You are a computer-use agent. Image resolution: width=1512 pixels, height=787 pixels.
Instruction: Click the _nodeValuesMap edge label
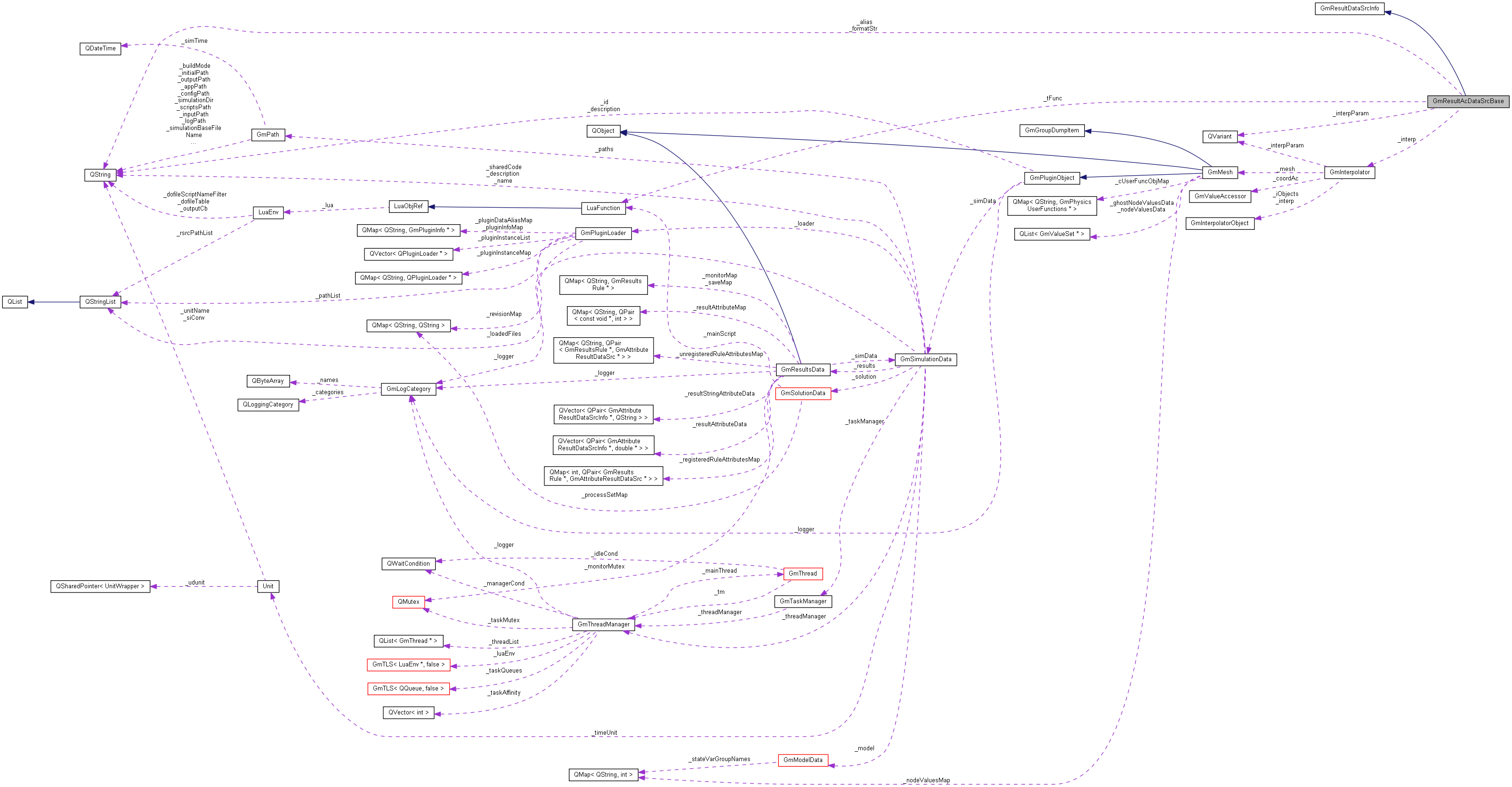tap(926, 780)
